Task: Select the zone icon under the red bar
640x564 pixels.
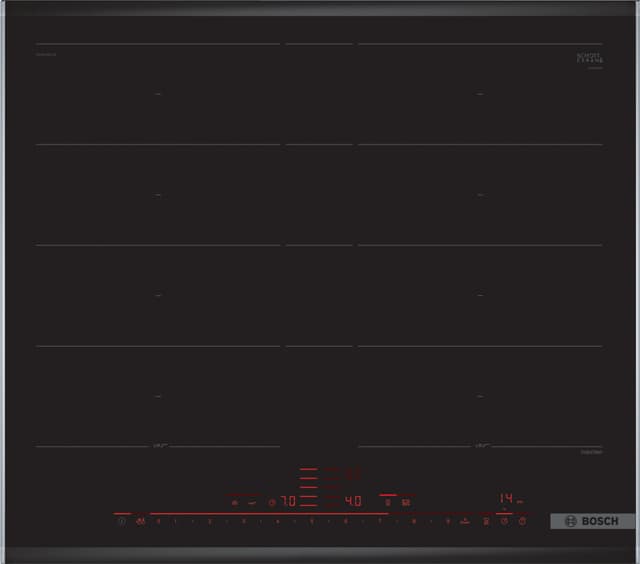Action: point(388,502)
